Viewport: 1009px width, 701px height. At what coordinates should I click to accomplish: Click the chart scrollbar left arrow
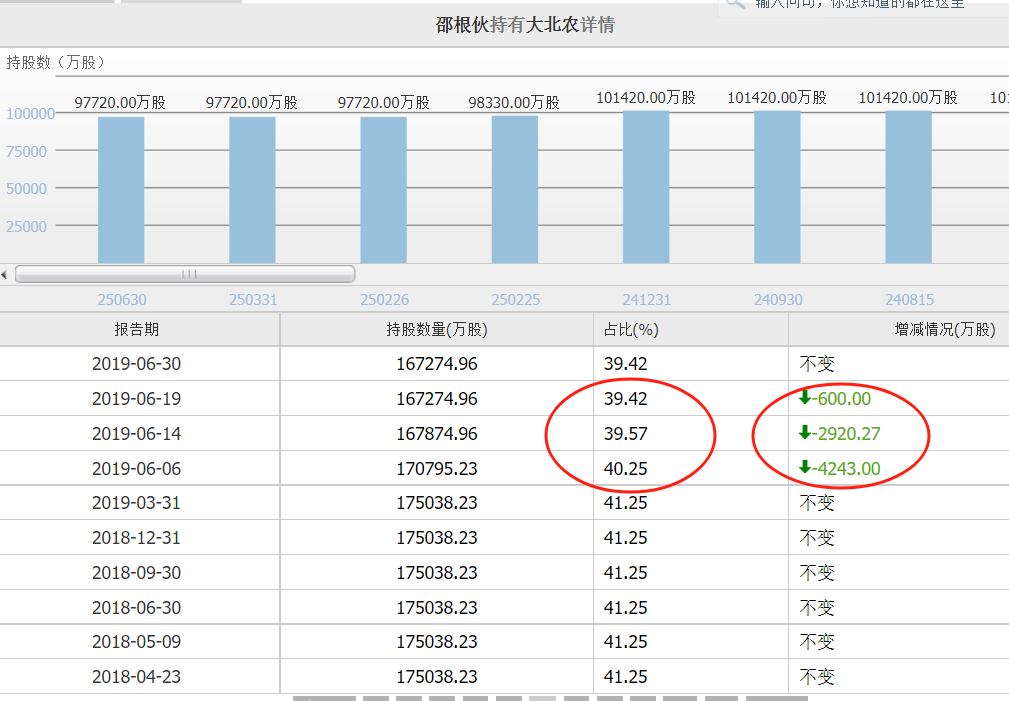(5, 275)
